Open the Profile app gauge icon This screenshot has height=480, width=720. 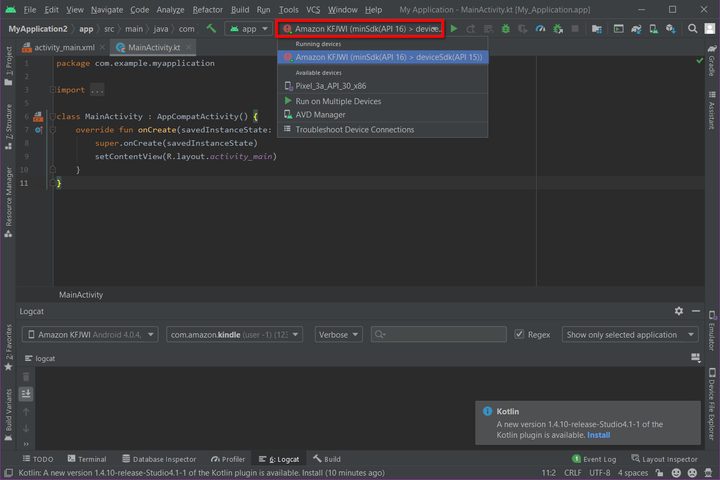point(540,28)
